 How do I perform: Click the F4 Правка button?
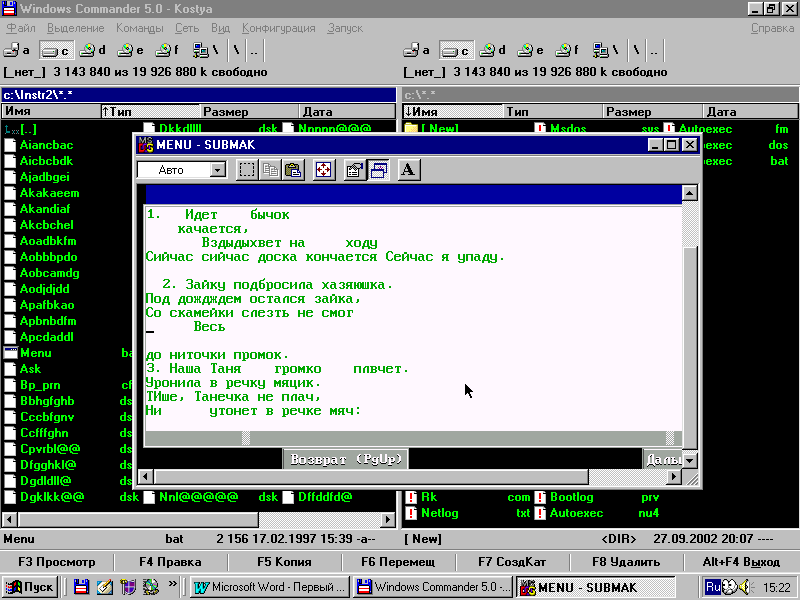pos(170,562)
